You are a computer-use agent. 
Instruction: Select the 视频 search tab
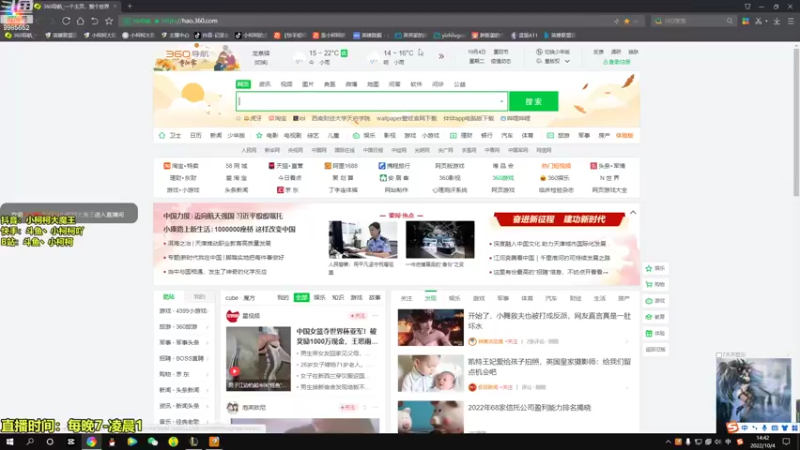pos(286,84)
